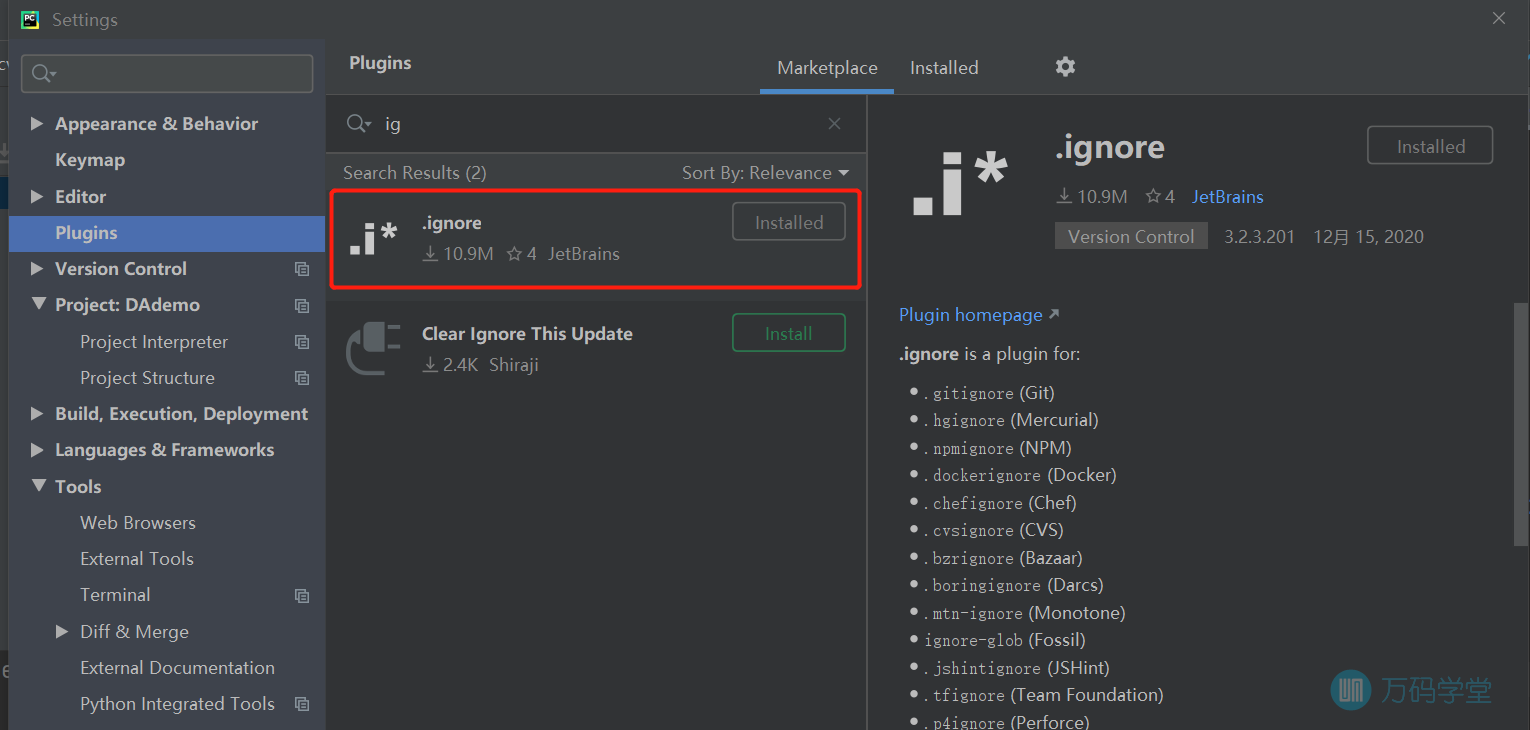1530x730 pixels.
Task: Click the large .ignore logo in details
Action: click(960, 184)
